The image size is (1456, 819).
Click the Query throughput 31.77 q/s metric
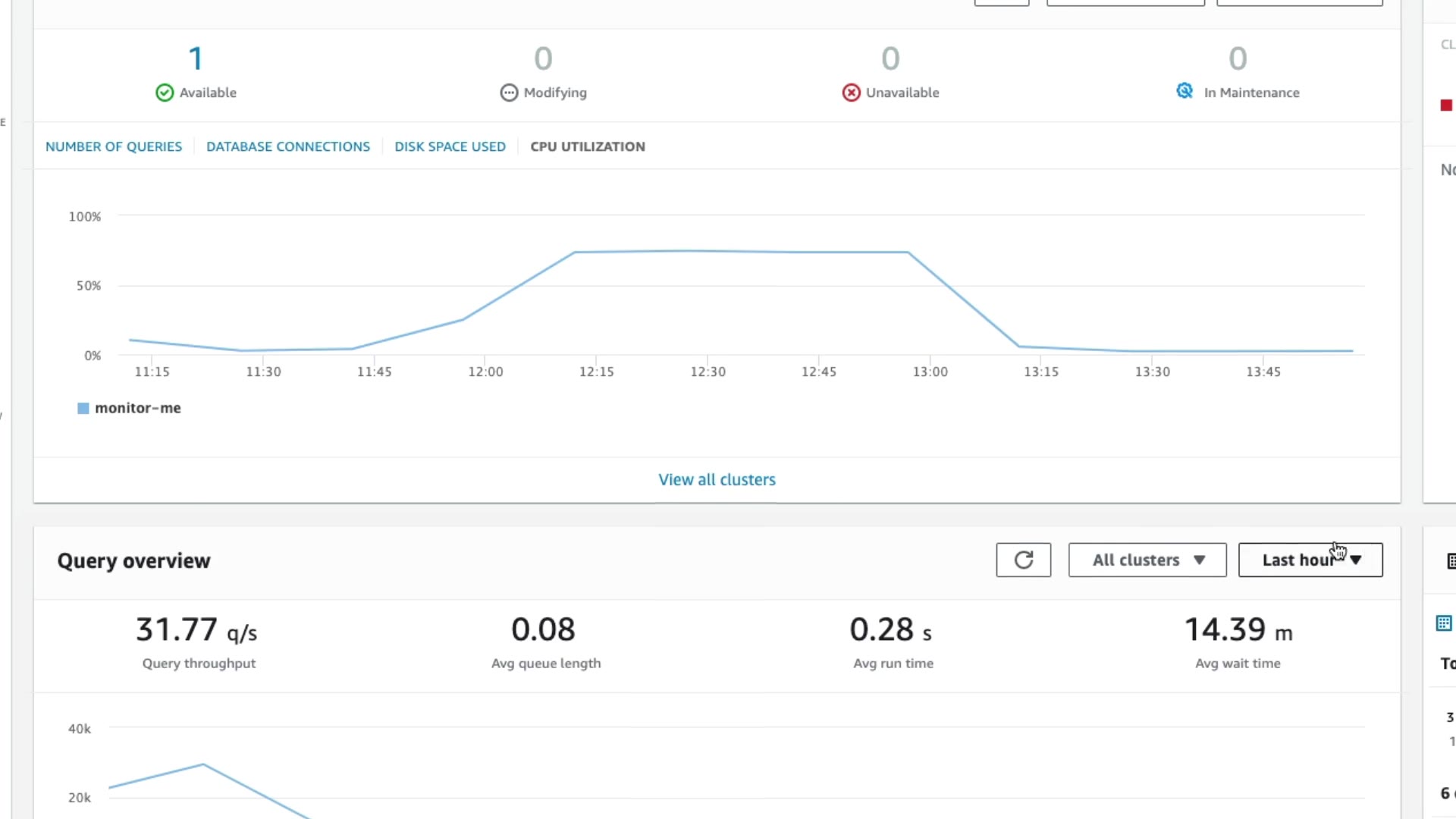point(197,630)
